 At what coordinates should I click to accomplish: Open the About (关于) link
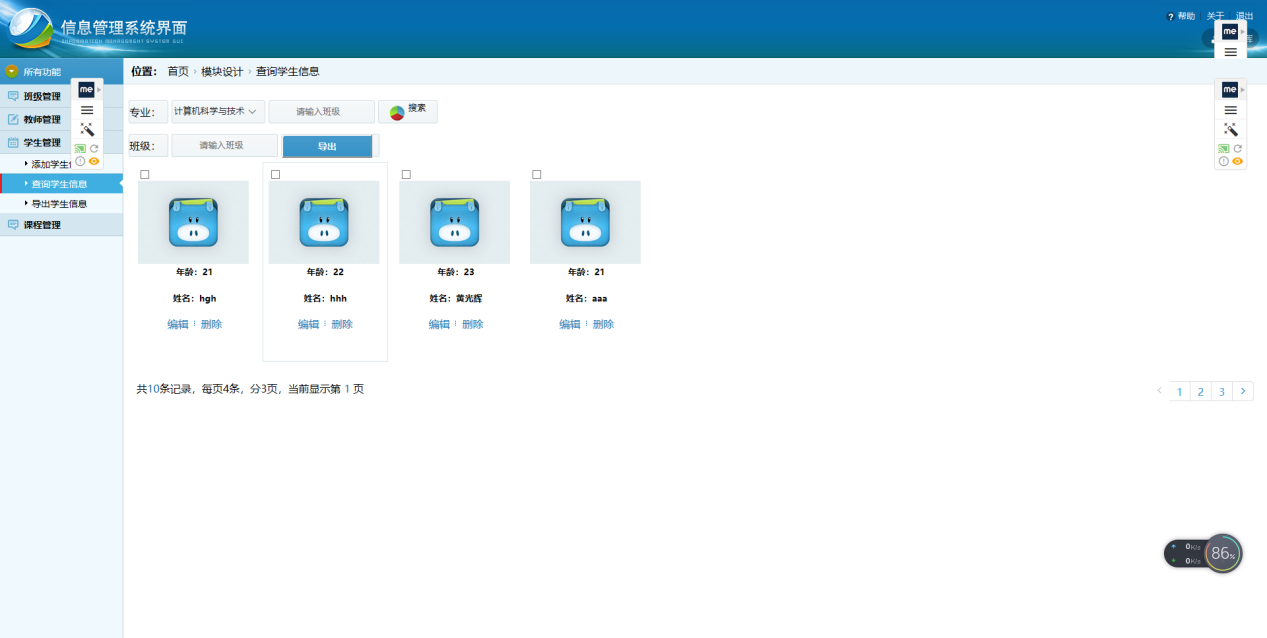pyautogui.click(x=1215, y=16)
